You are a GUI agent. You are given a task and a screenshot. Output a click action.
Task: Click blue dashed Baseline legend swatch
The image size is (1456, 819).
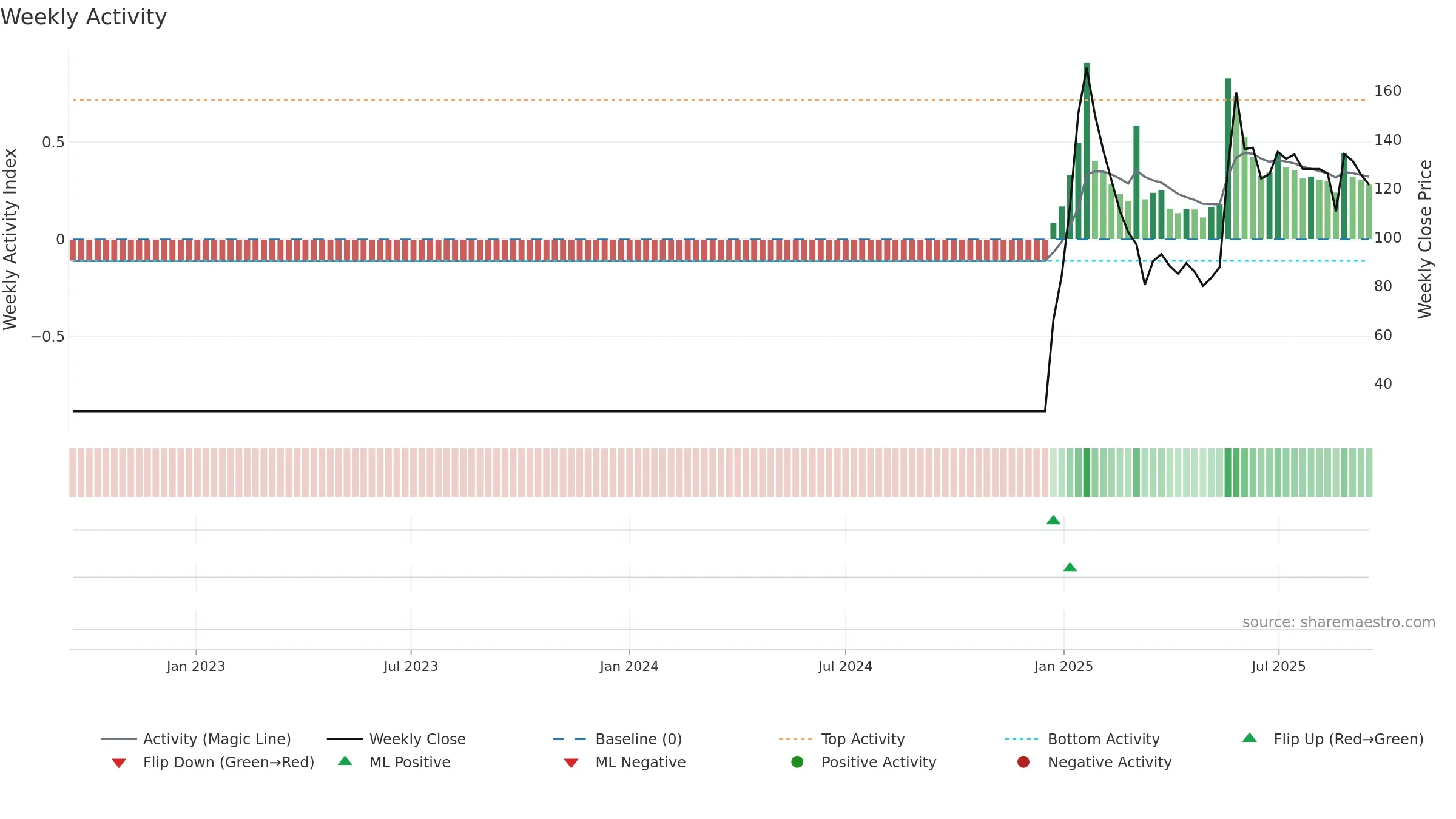[x=570, y=739]
